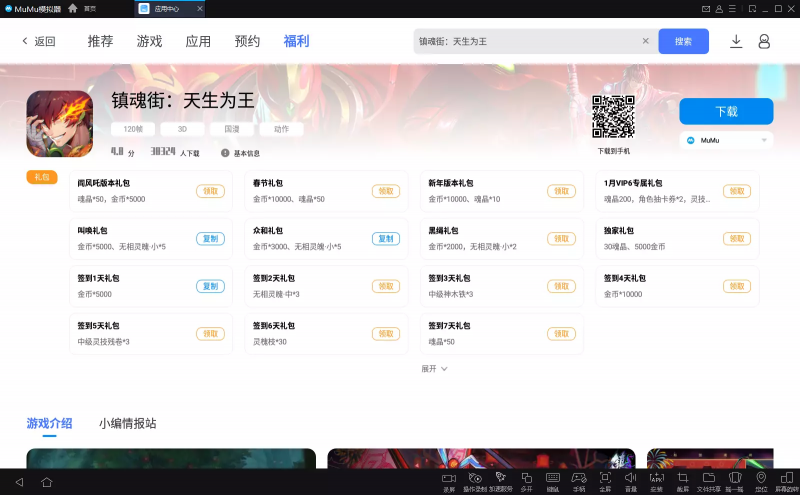
Task: Select the 福利 tab
Action: pos(296,41)
